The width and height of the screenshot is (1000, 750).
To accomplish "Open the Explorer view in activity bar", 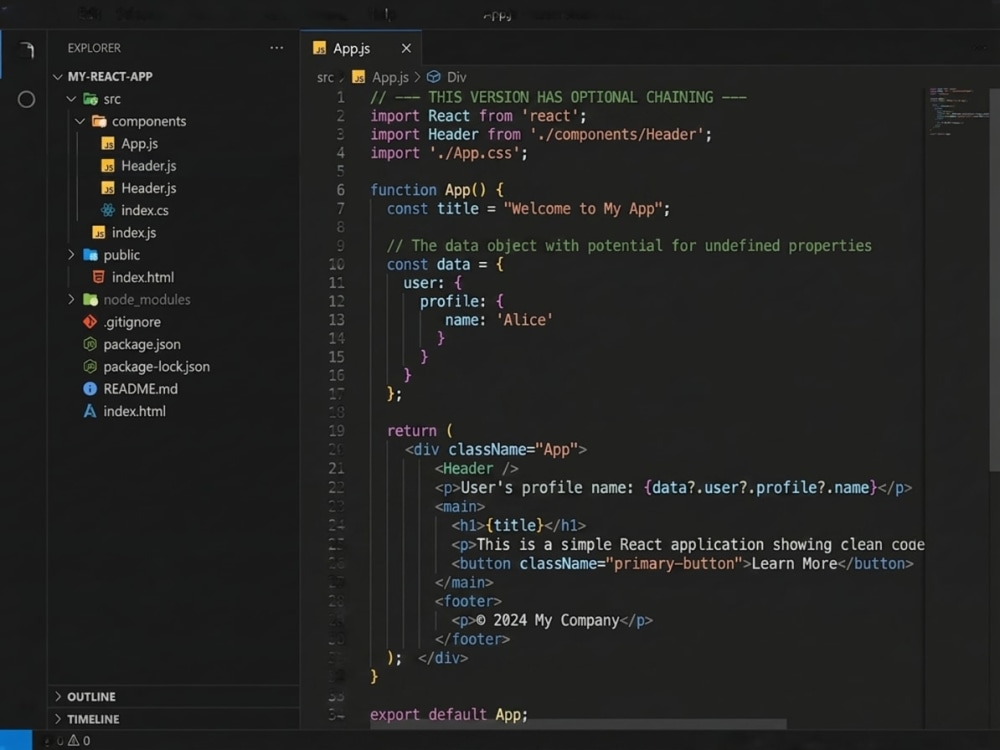I will click(26, 50).
